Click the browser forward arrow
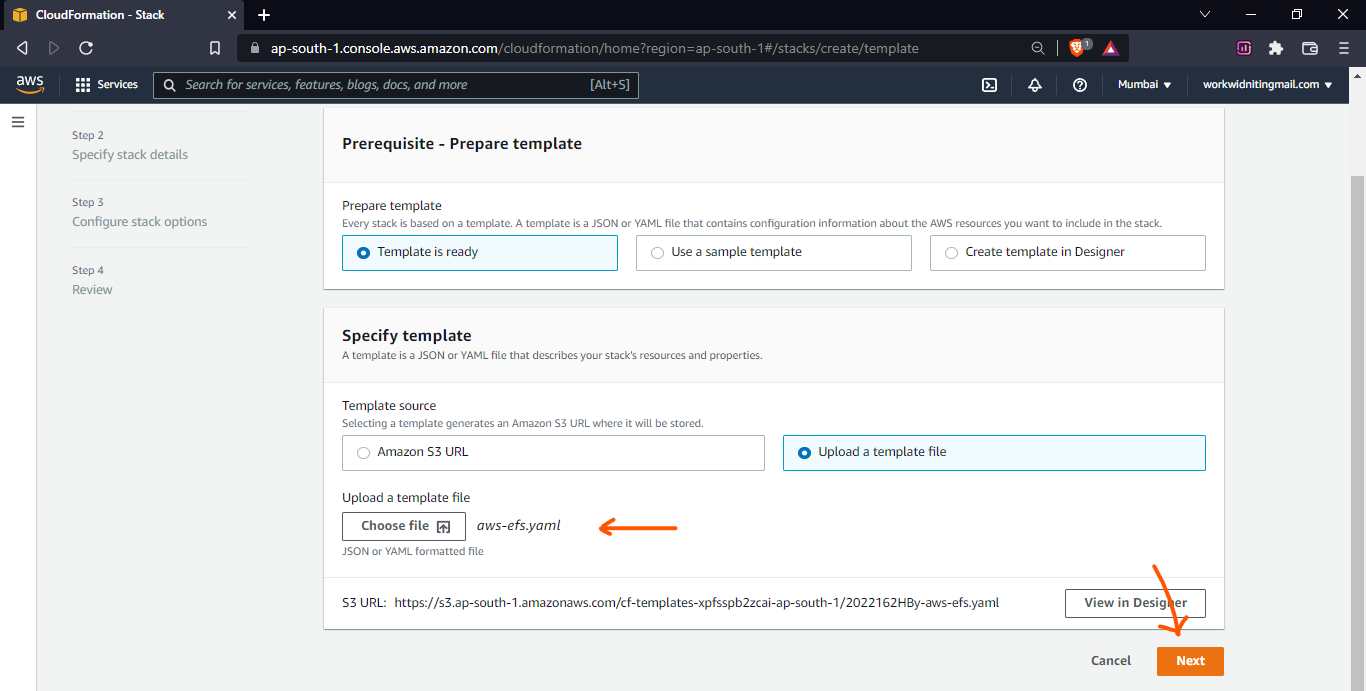 click(x=54, y=48)
